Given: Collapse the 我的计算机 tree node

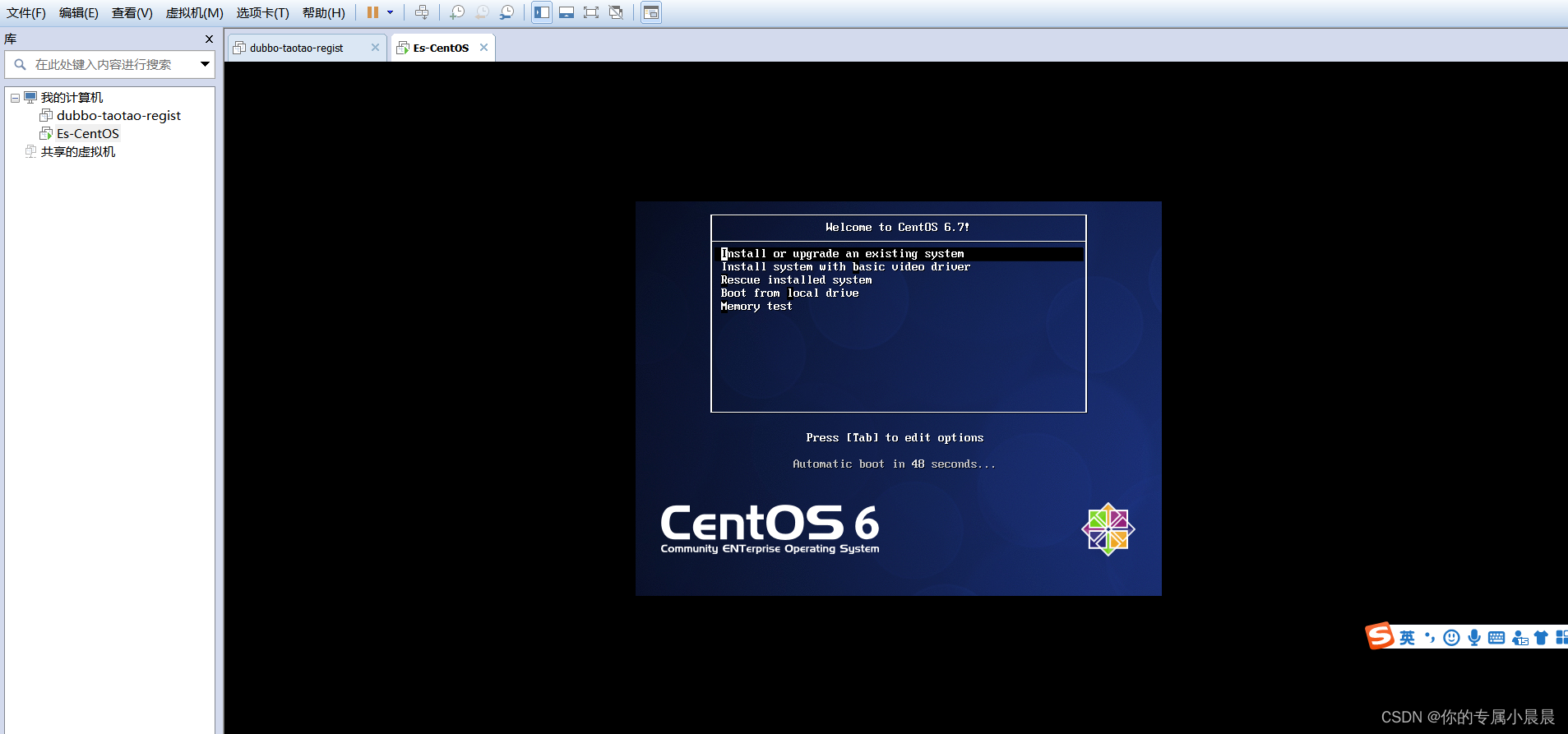Looking at the screenshot, I should pos(15,98).
